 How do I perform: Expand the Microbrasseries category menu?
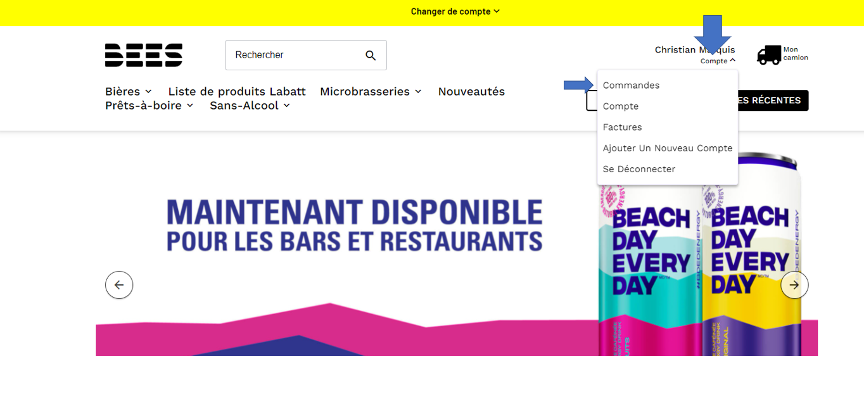coord(371,91)
